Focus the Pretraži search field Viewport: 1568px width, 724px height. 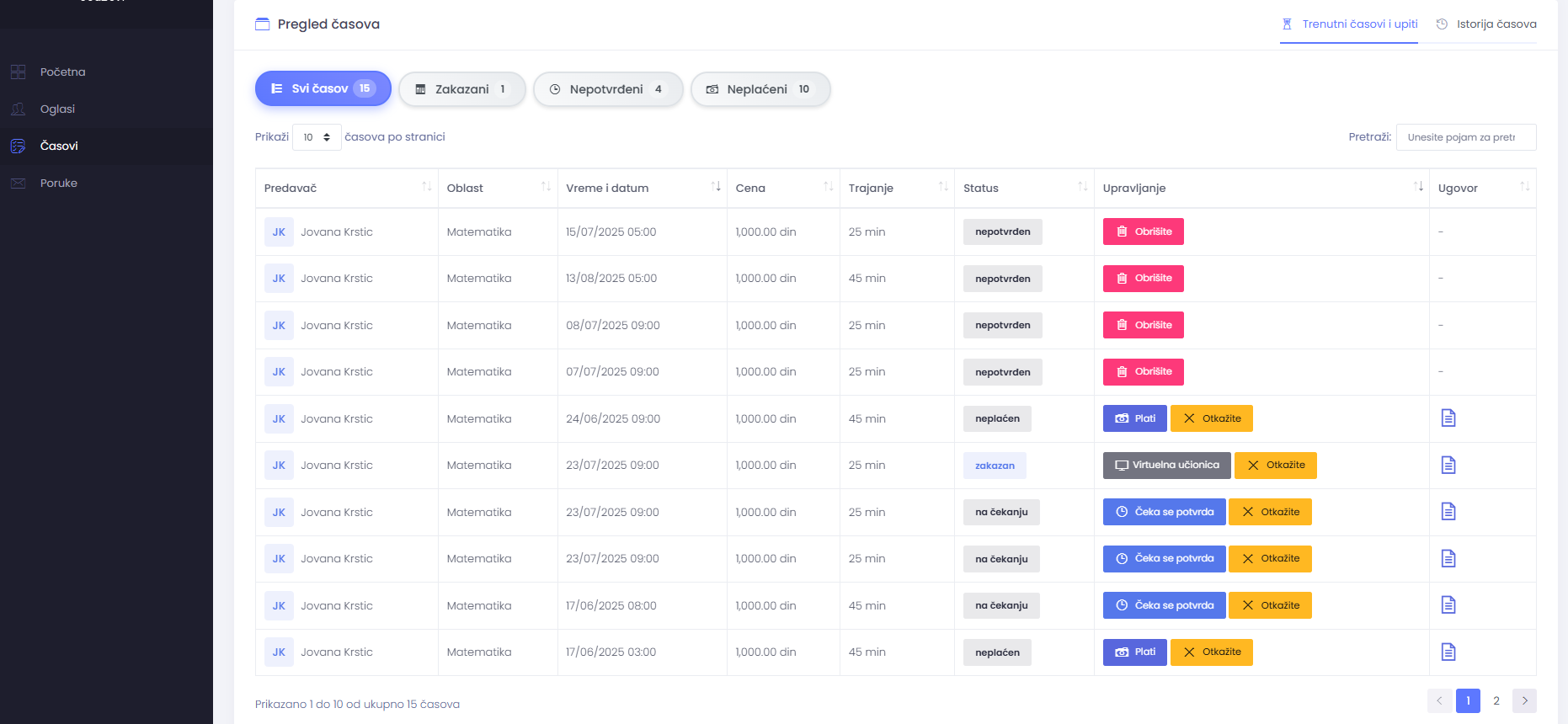1466,137
